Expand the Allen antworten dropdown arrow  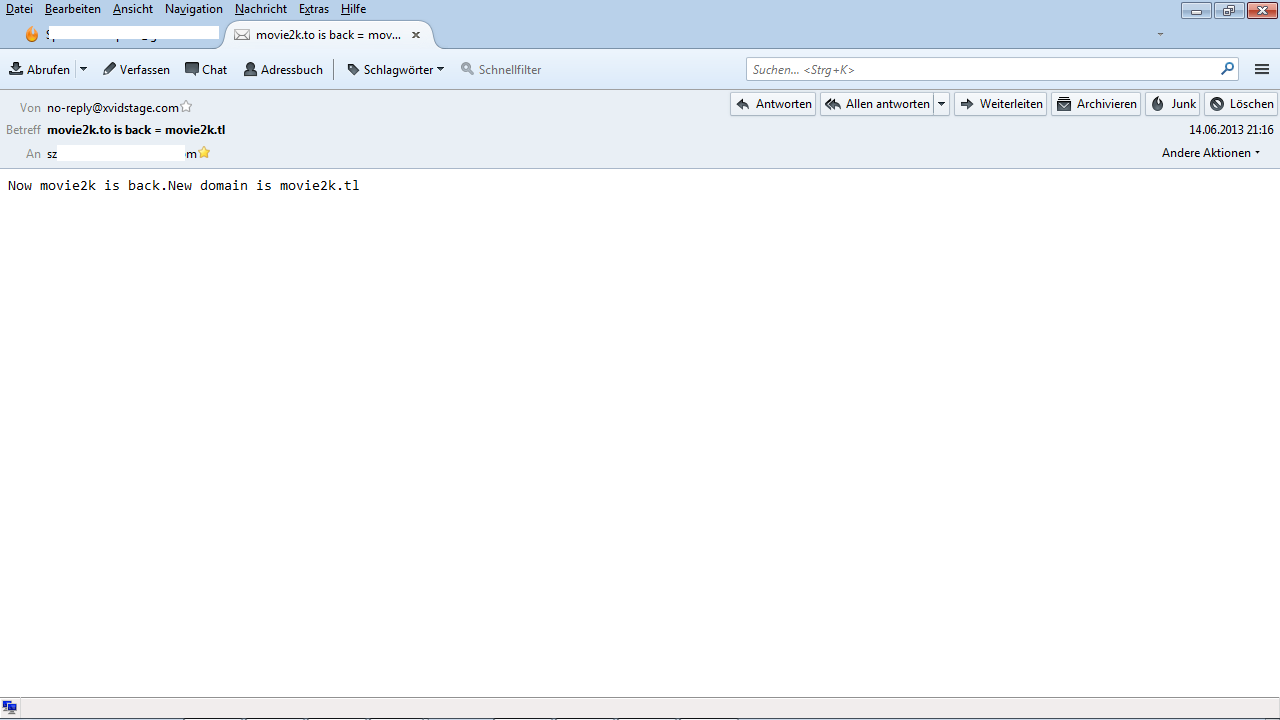(942, 104)
